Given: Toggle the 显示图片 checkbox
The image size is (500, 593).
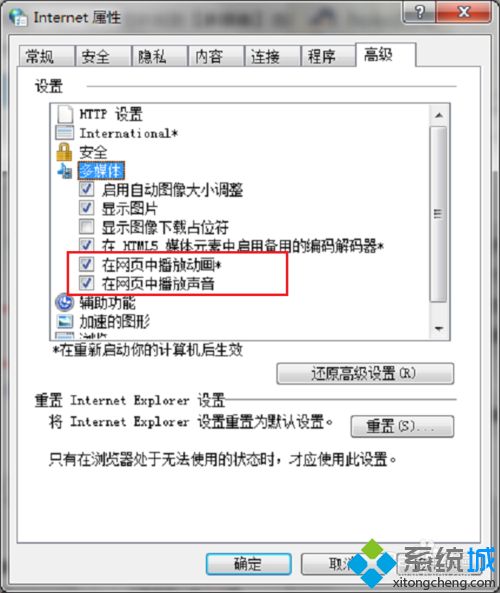Looking at the screenshot, I should 87,208.
